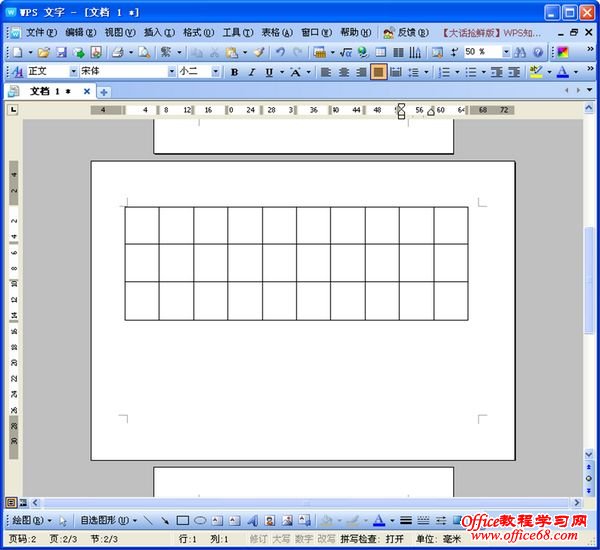The height and width of the screenshot is (550, 600).
Task: Open the font dropdown showing 宋体
Action: click(x=171, y=72)
